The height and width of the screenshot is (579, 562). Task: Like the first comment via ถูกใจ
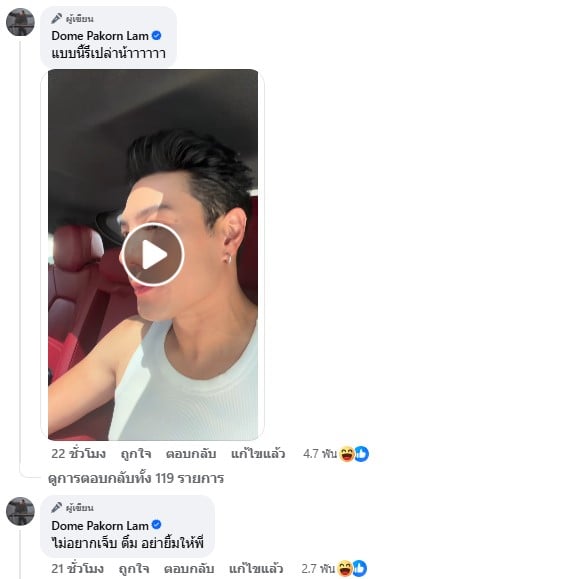[136, 454]
